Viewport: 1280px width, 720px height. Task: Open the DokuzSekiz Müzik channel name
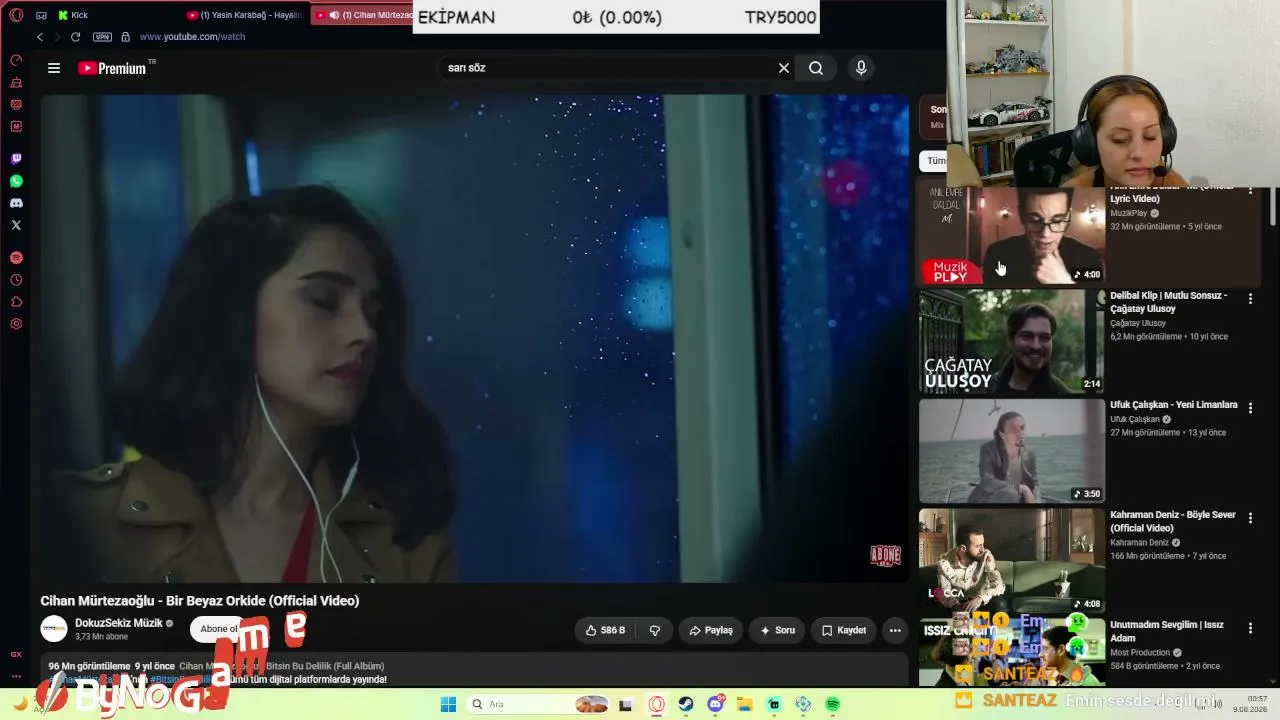118,623
